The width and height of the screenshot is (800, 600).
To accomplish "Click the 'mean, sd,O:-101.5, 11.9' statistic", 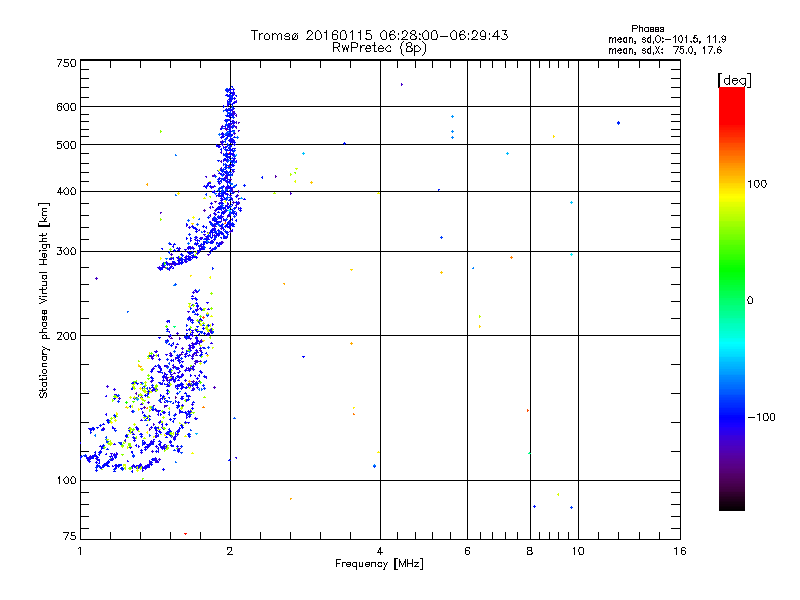I will [667, 39].
